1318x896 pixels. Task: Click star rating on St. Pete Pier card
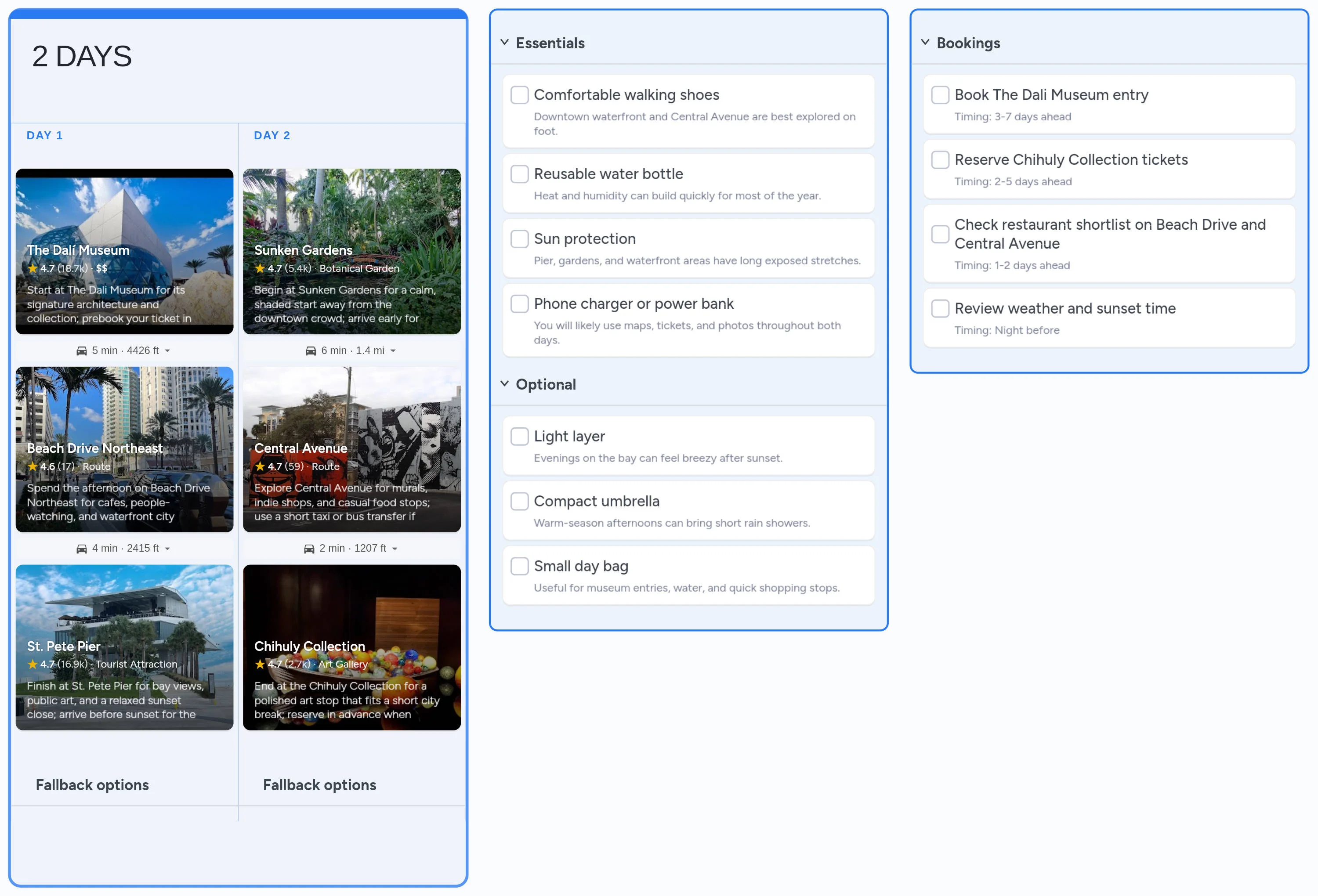tap(33, 664)
